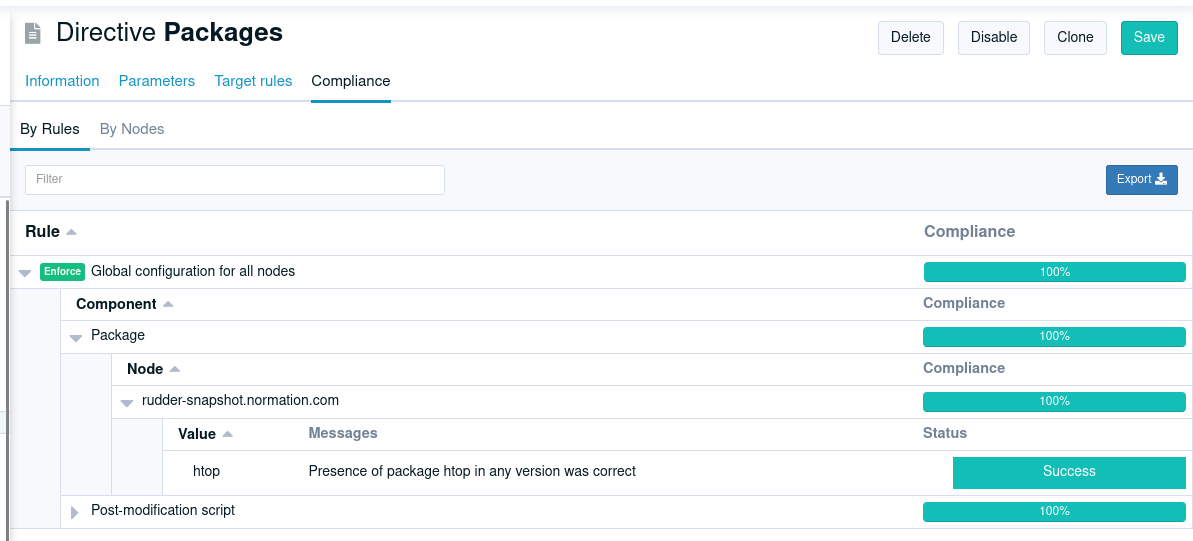1193x541 pixels.
Task: Save the directive
Action: pos(1149,37)
